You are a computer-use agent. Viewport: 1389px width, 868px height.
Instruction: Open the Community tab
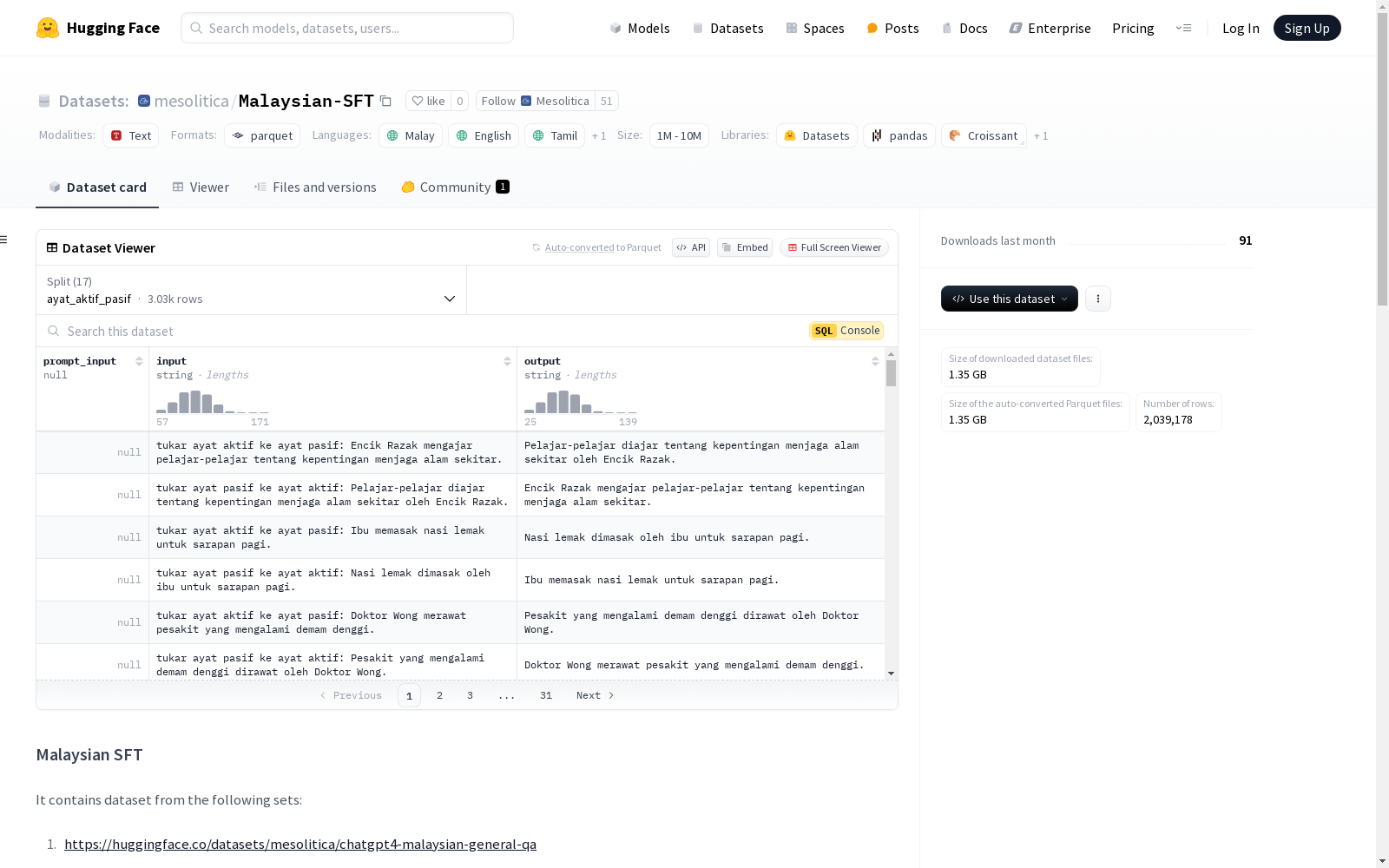point(455,187)
